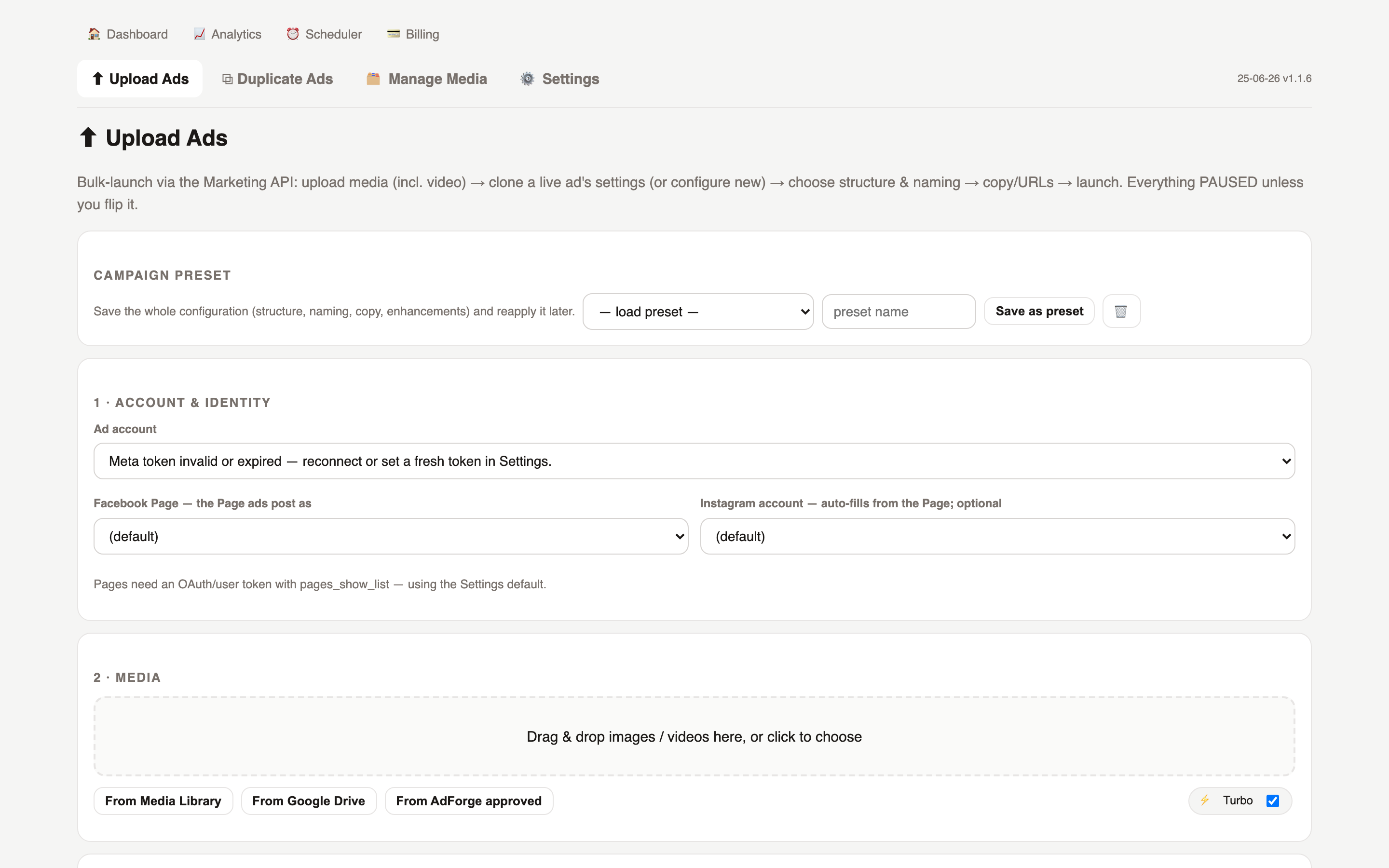Select the Upload Ads tab
The width and height of the screenshot is (1389, 868).
140,79
